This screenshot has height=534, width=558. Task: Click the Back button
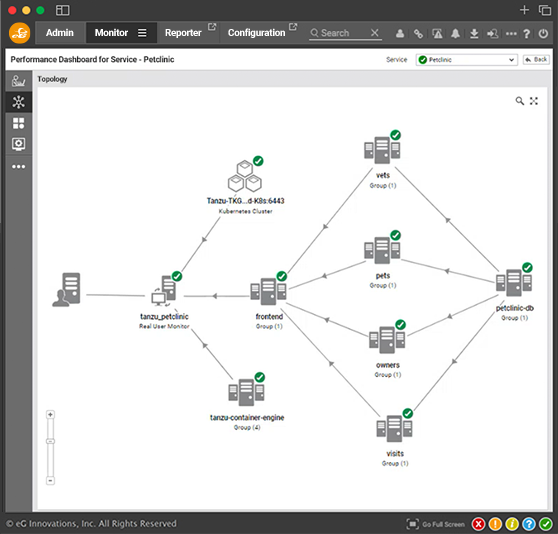(x=536, y=59)
